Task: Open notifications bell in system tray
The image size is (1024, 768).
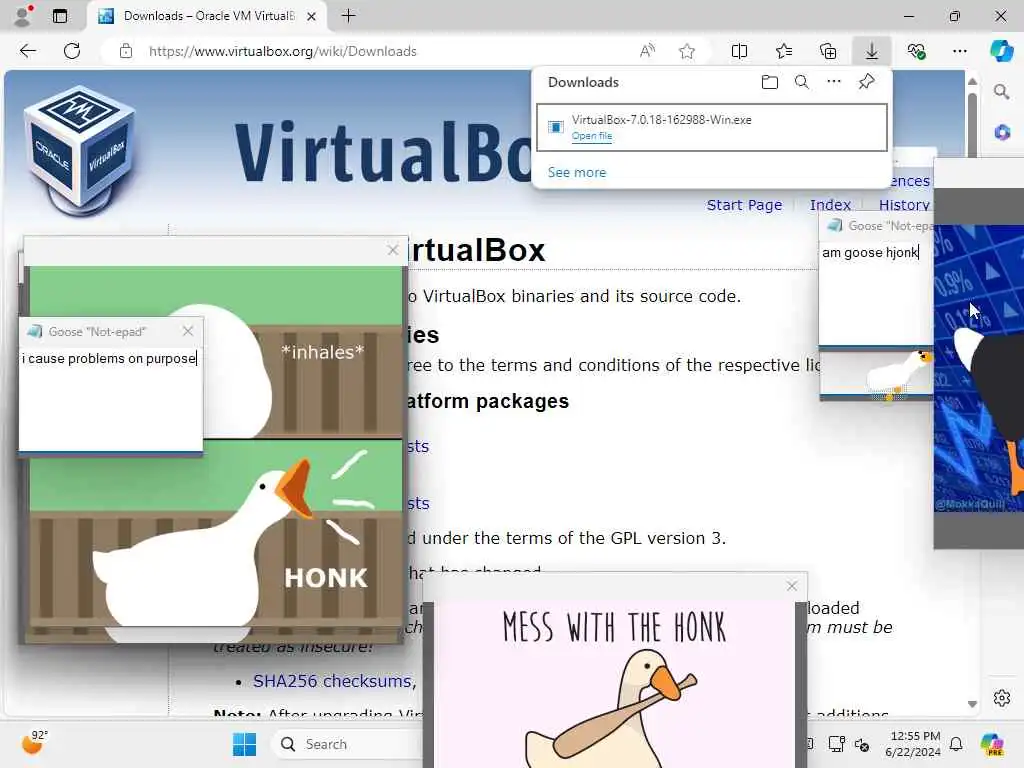Action: tap(955, 744)
